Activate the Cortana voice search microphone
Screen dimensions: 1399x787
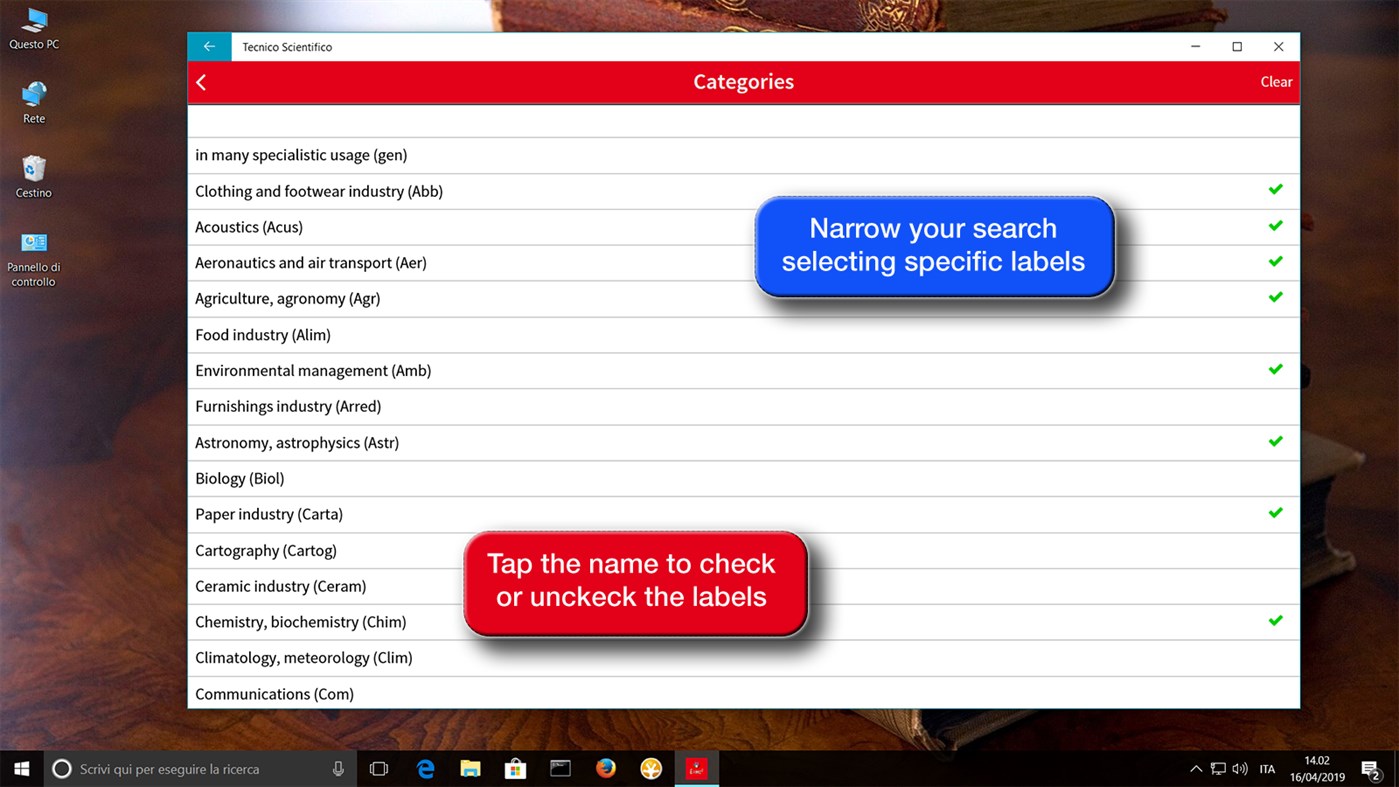[338, 768]
